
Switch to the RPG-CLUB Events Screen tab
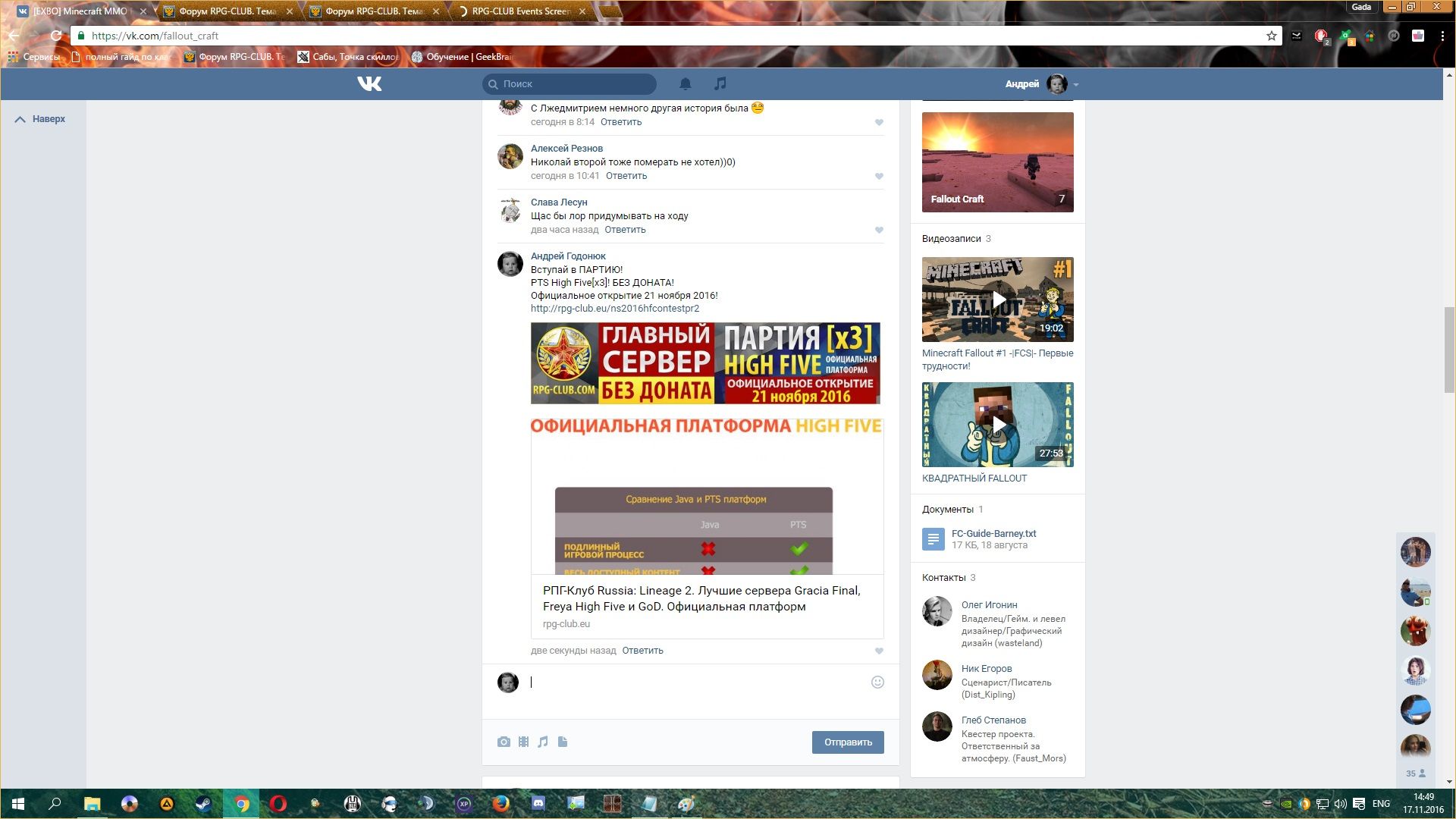click(521, 11)
